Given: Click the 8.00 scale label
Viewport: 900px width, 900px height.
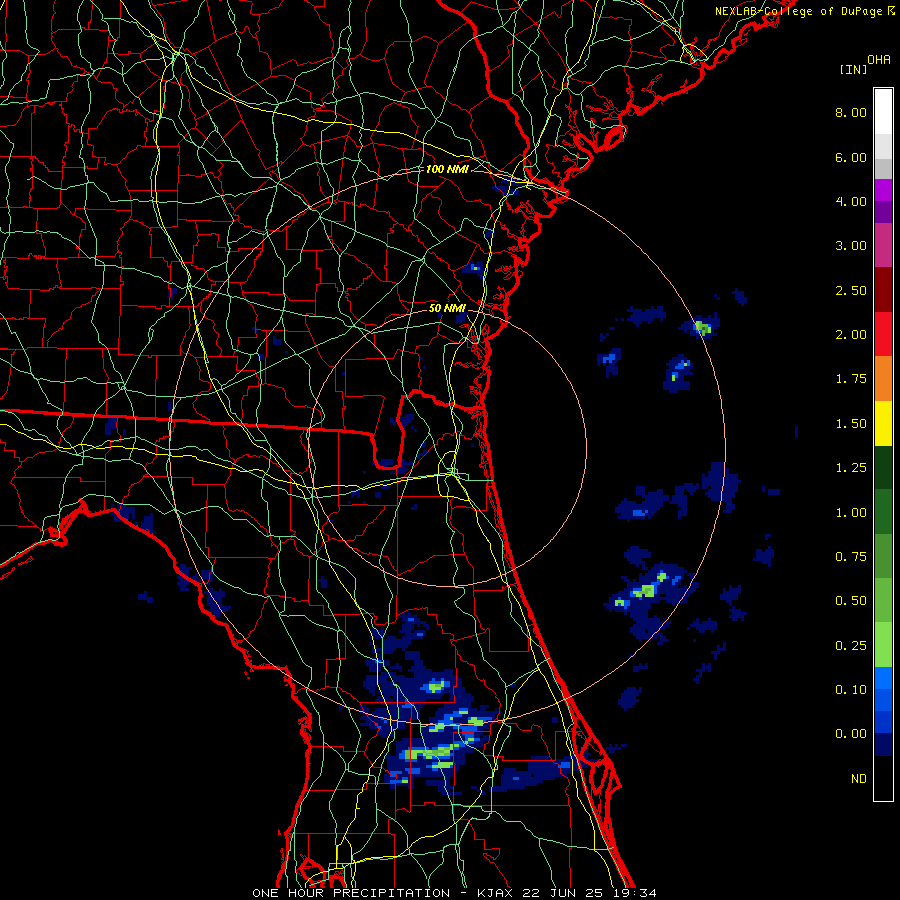Looking at the screenshot, I should pos(851,112).
